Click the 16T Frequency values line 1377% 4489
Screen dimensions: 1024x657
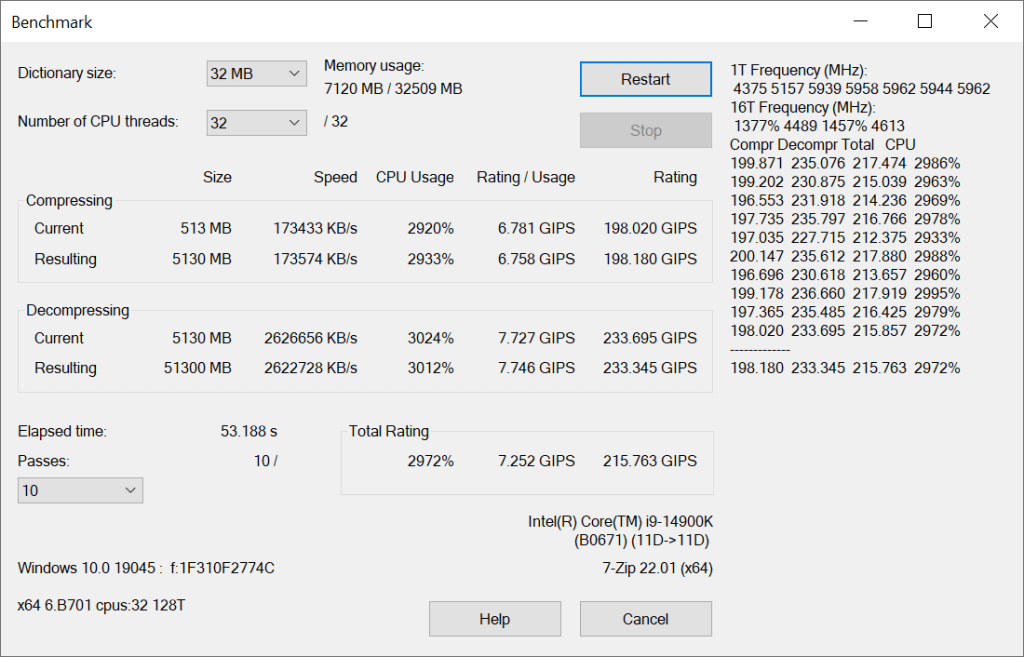pos(819,126)
